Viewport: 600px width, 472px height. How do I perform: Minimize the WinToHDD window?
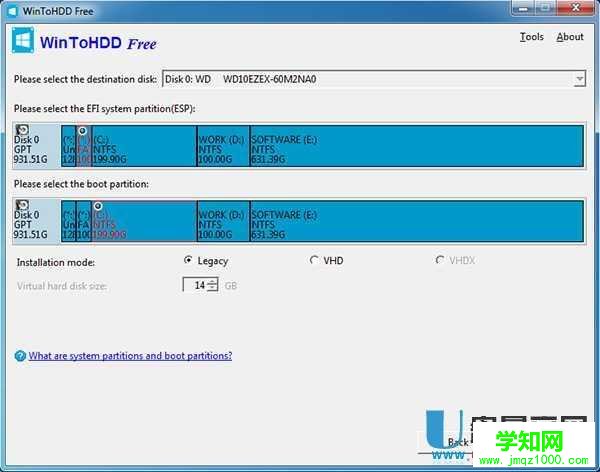click(x=523, y=8)
